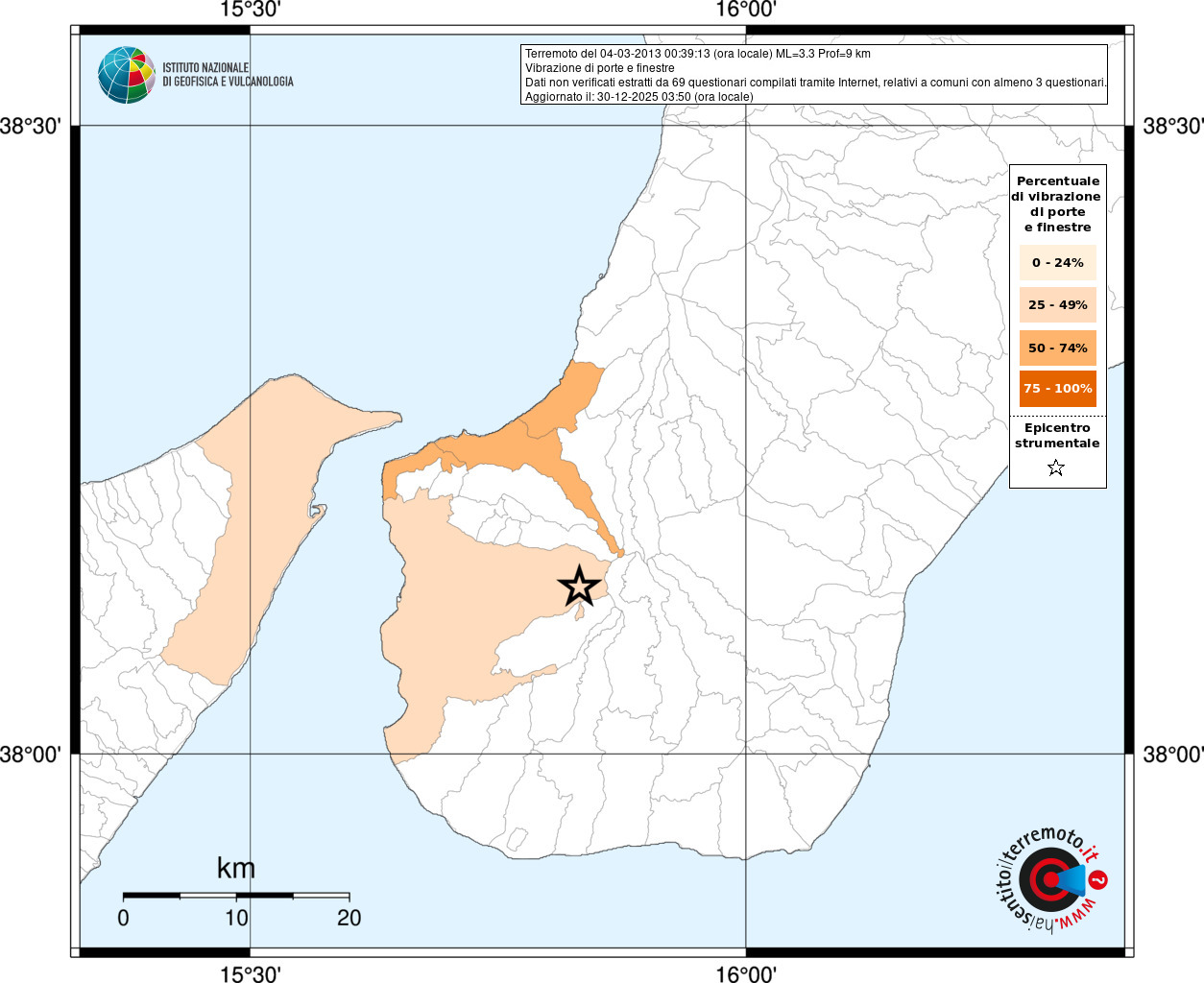
Task: Select the 25 - 49% legend swatch
Action: (1057, 304)
